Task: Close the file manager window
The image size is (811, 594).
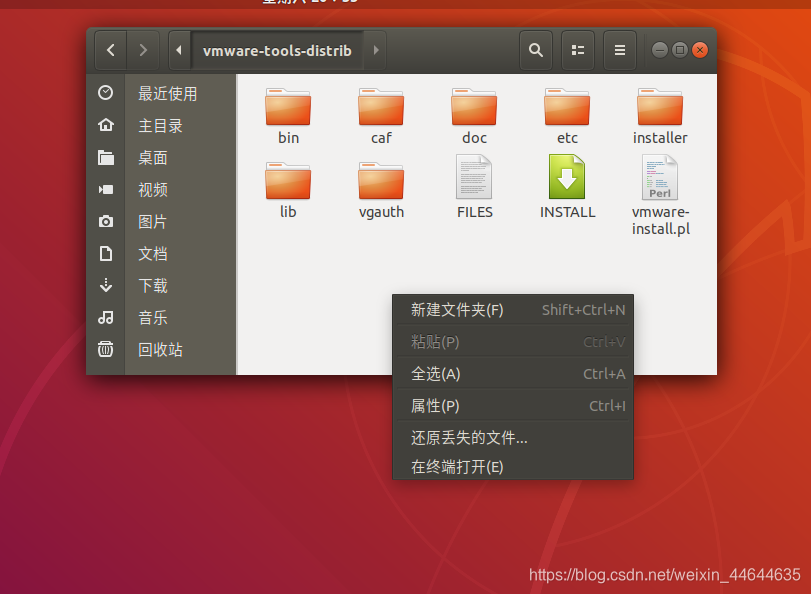Action: [700, 50]
